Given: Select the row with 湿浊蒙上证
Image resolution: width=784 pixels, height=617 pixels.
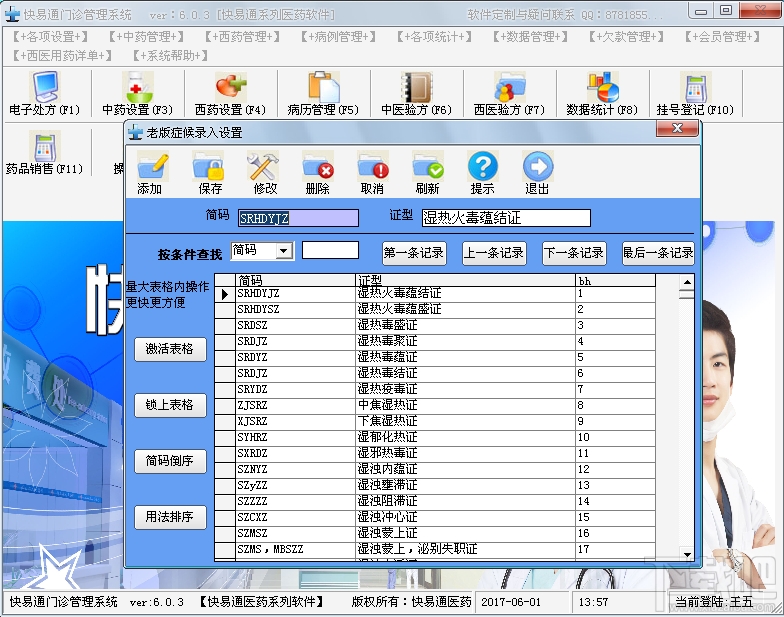Looking at the screenshot, I should pos(435,534).
